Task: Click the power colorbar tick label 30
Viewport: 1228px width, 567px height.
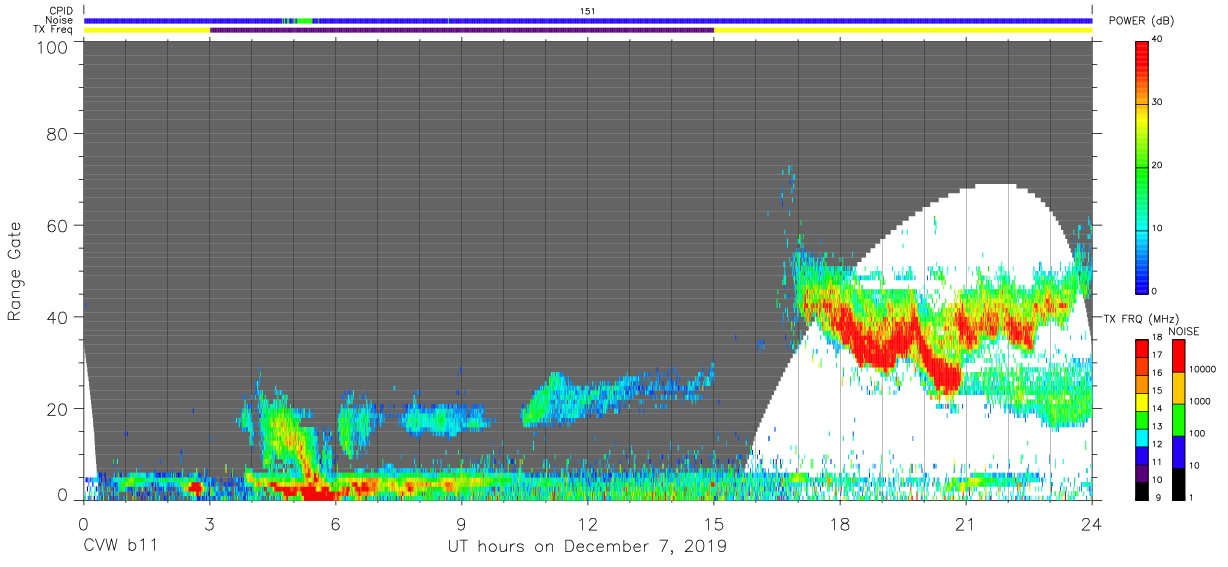Action: (x=1158, y=103)
